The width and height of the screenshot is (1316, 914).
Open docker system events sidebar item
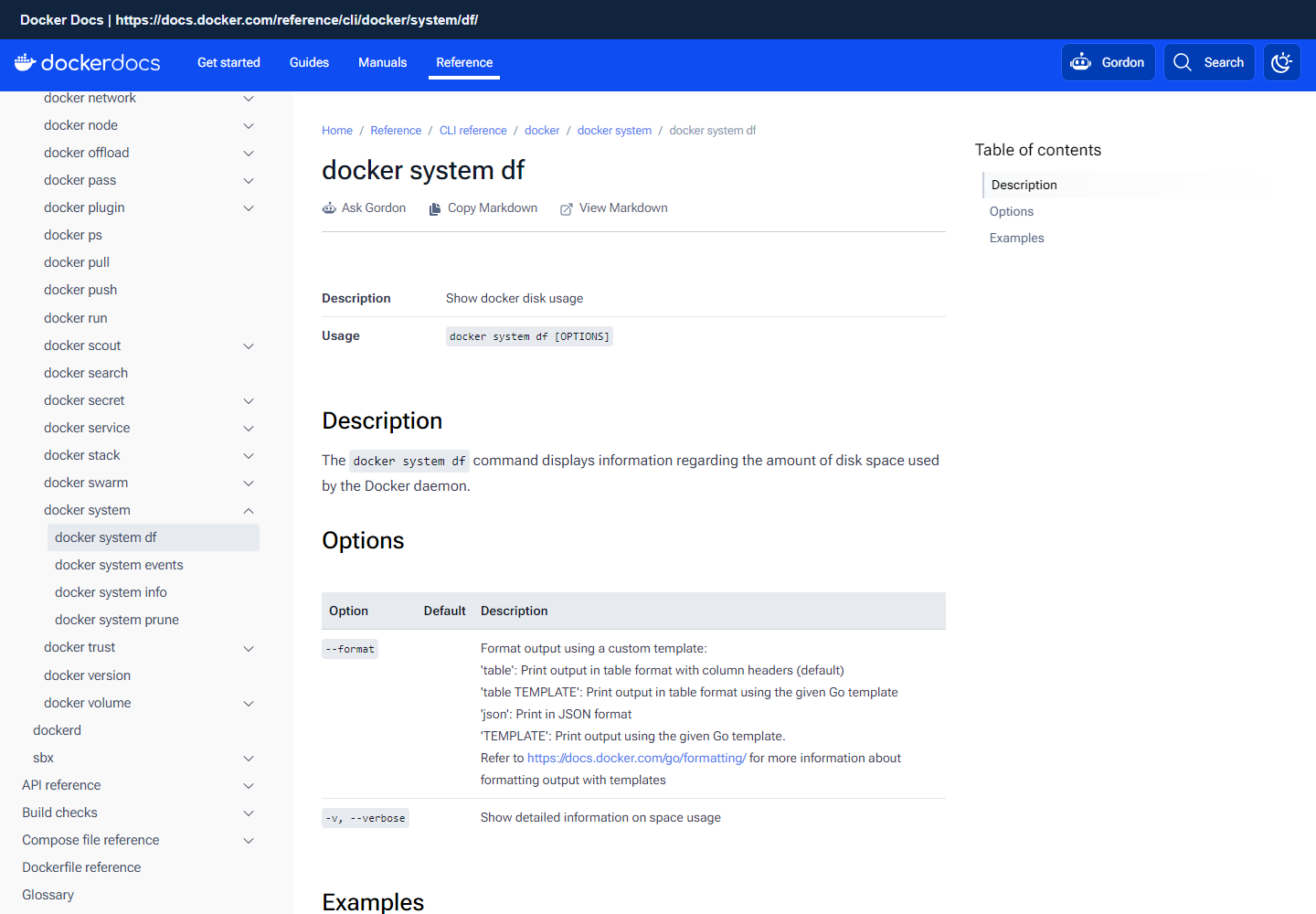[119, 565]
